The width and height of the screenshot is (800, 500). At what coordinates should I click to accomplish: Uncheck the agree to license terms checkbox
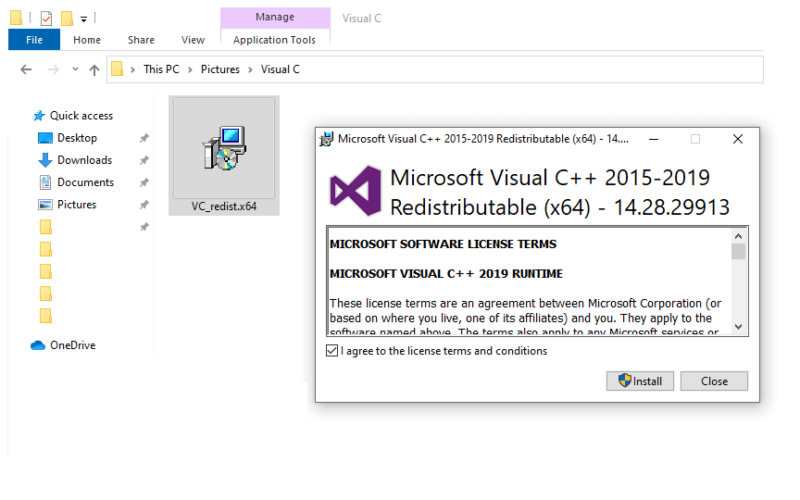pyautogui.click(x=332, y=351)
